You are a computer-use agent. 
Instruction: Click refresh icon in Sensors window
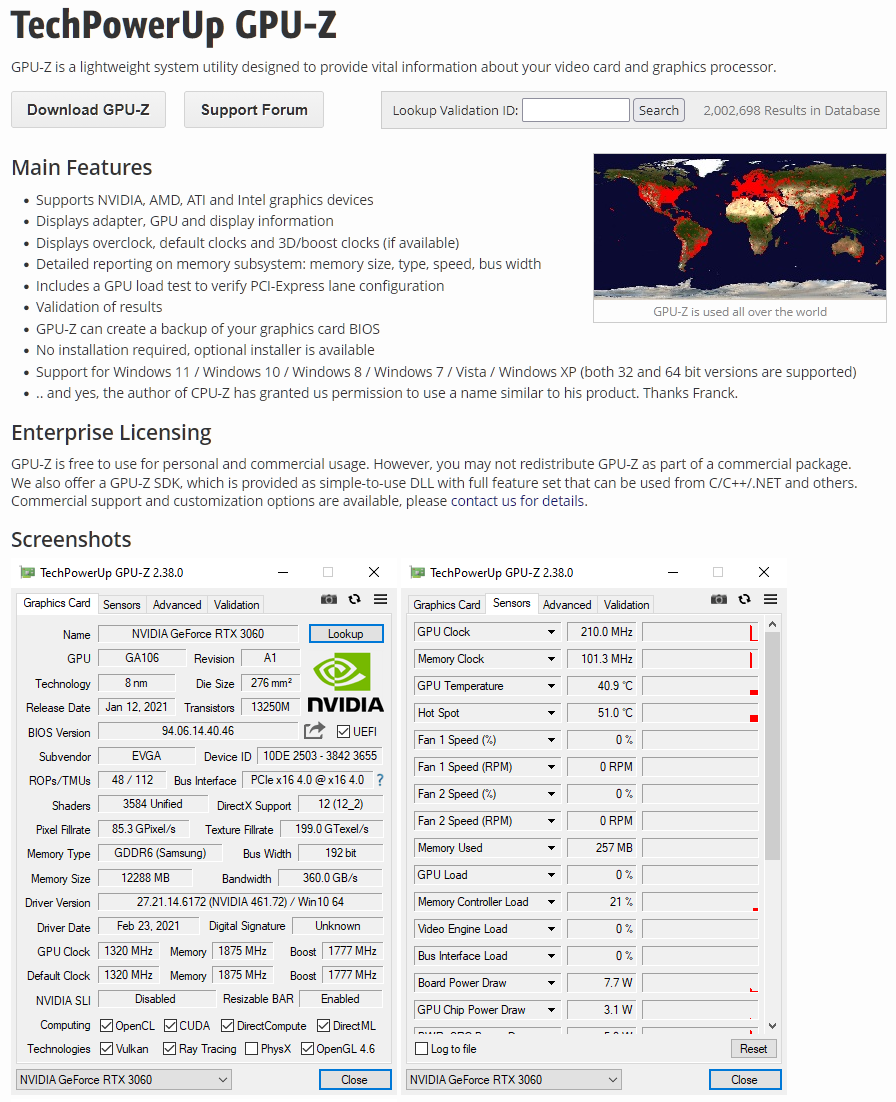(x=745, y=599)
